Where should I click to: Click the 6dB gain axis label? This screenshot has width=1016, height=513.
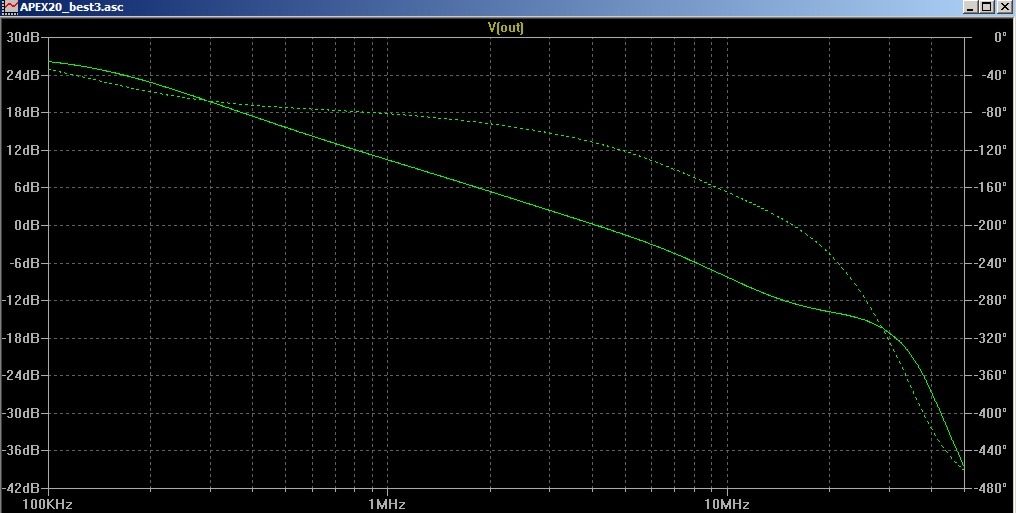[x=27, y=188]
